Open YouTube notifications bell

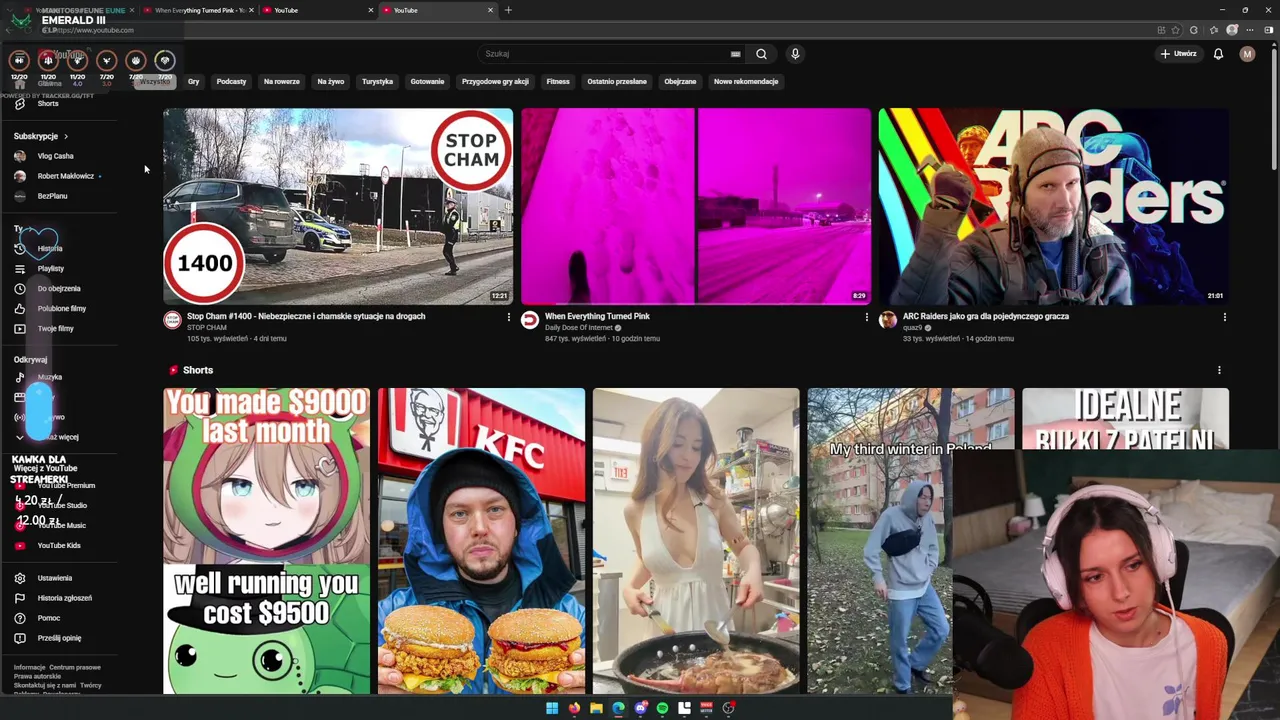(x=1218, y=54)
